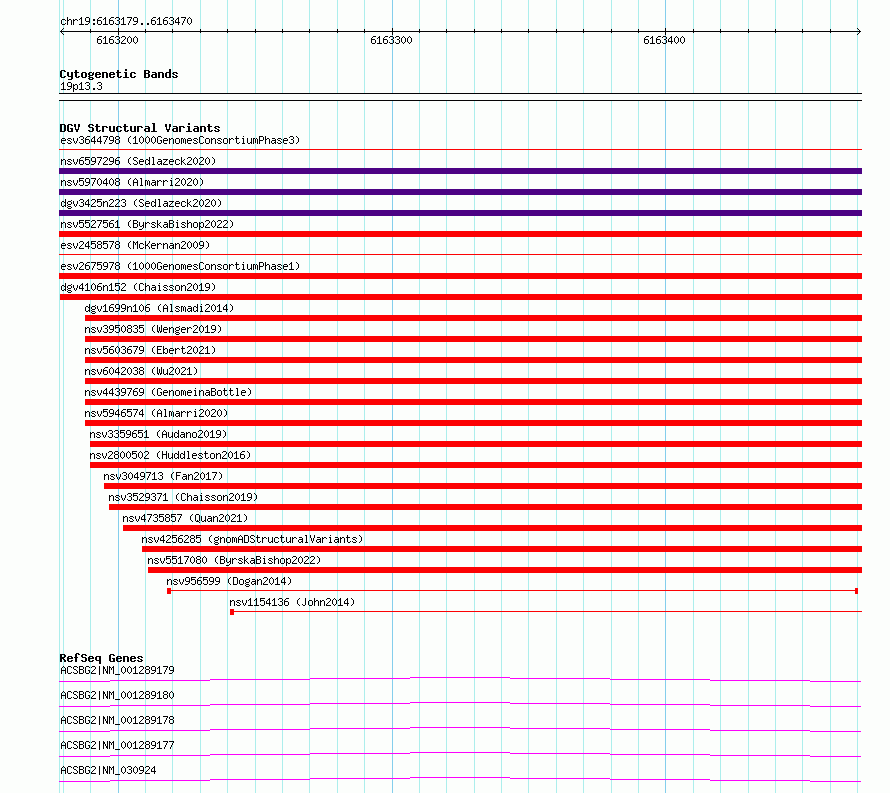Select nsv3049713 (Fan2017) label
The width and height of the screenshot is (890, 793).
(163, 476)
